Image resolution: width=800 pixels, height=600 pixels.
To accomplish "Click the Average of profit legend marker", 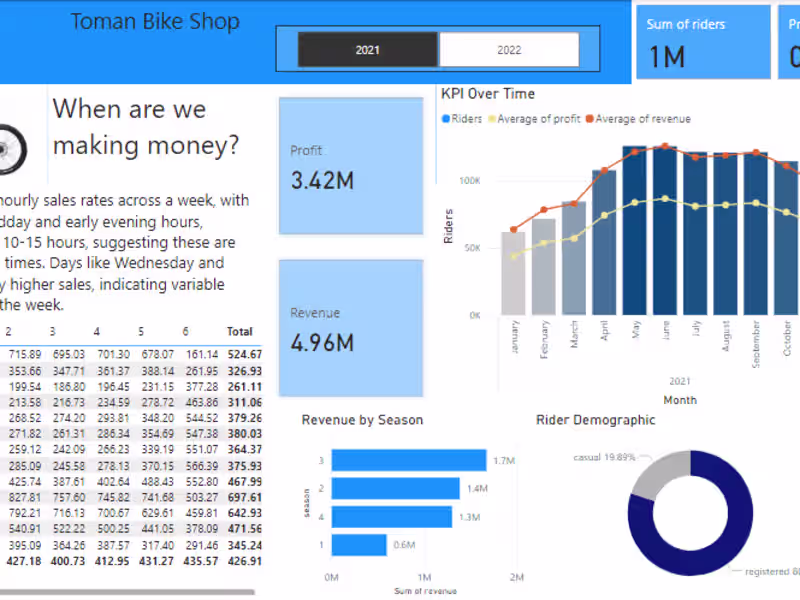I will [x=492, y=119].
